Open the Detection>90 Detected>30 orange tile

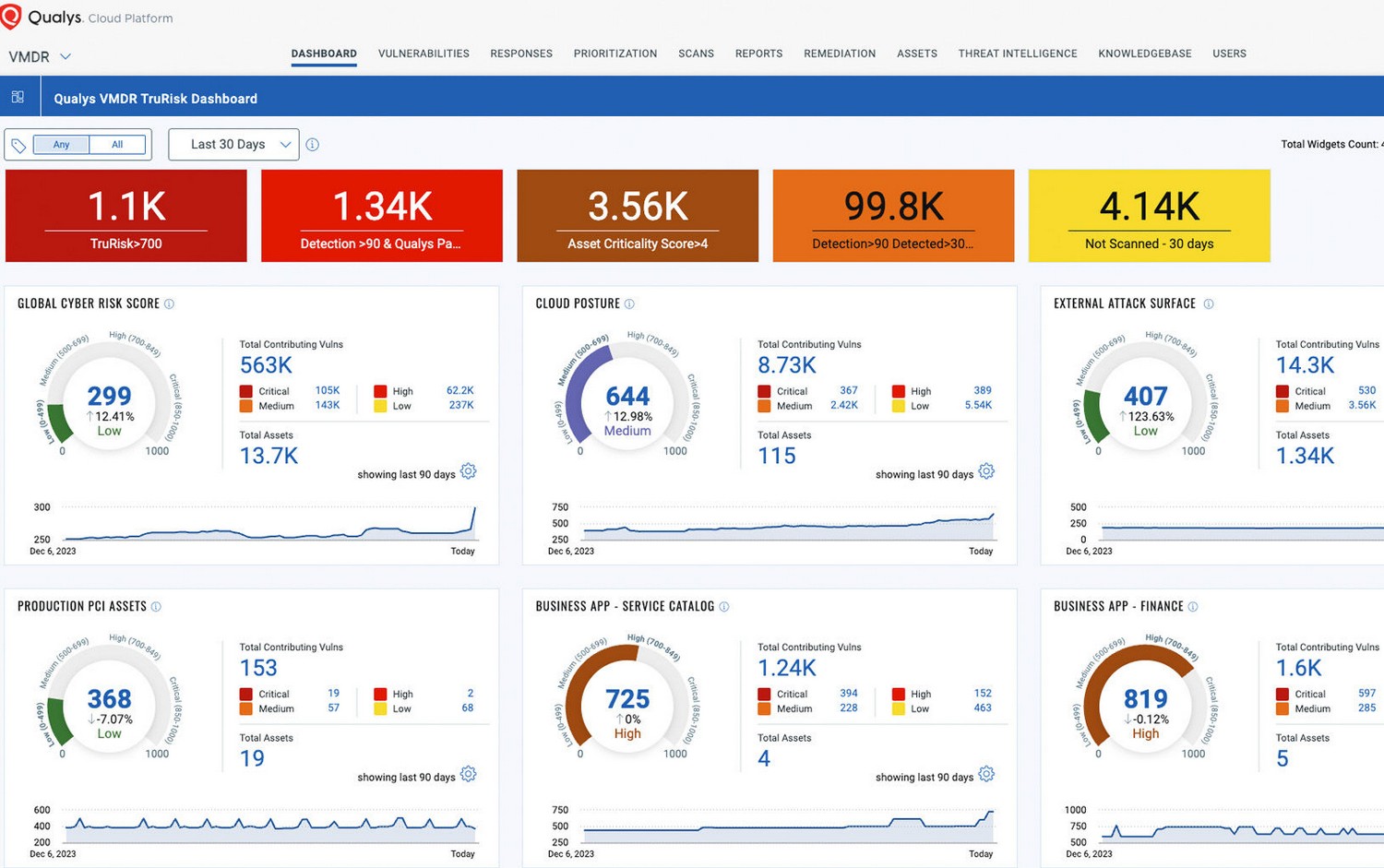(893, 216)
